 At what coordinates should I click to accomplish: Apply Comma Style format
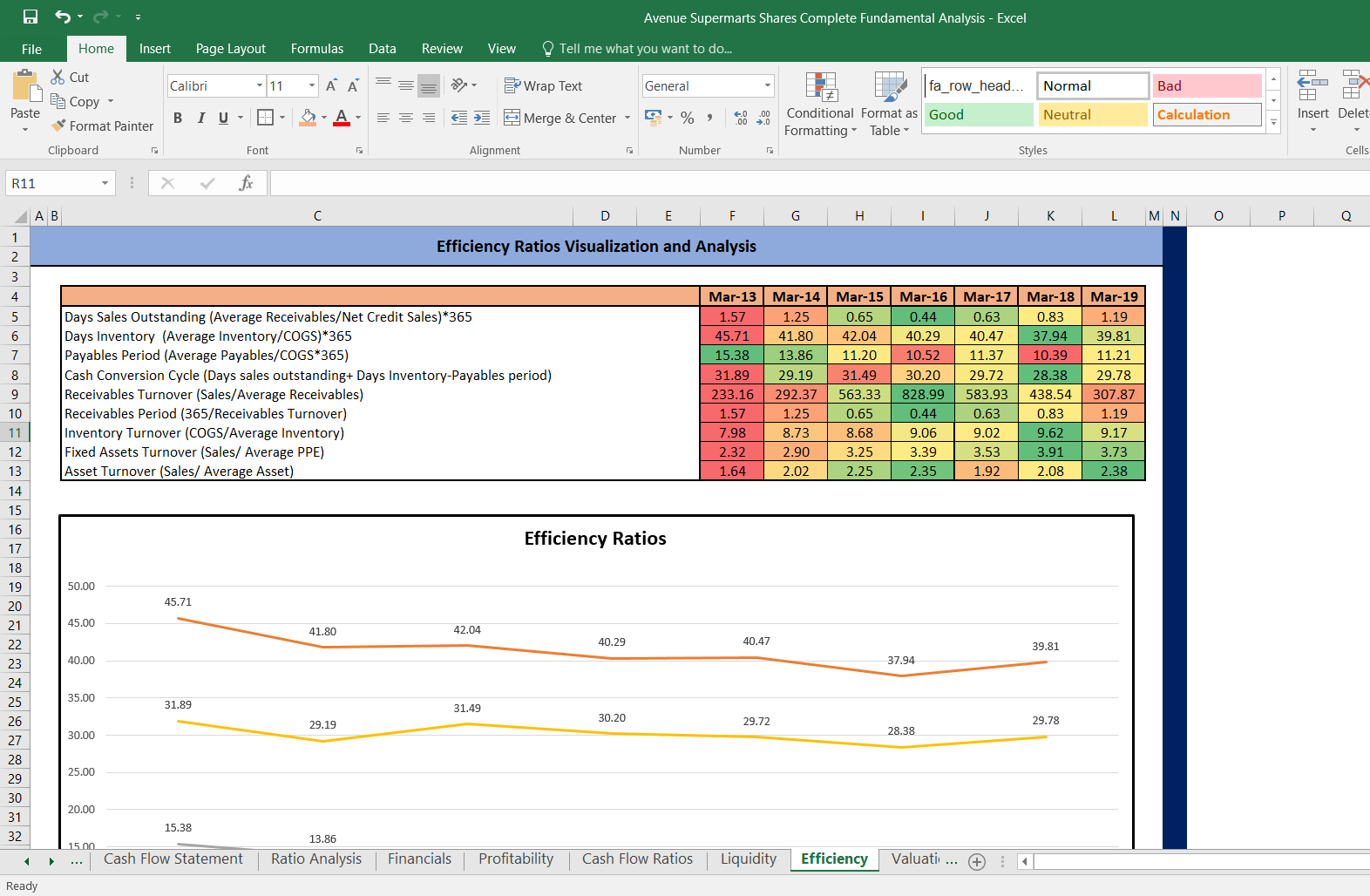click(710, 118)
